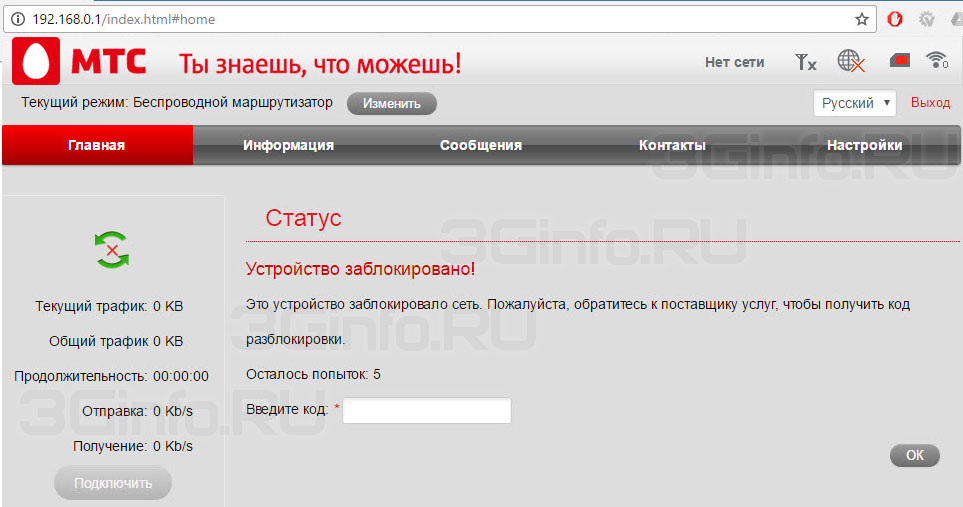Click the red SIM card status icon
This screenshot has width=963, height=507.
(x=899, y=62)
